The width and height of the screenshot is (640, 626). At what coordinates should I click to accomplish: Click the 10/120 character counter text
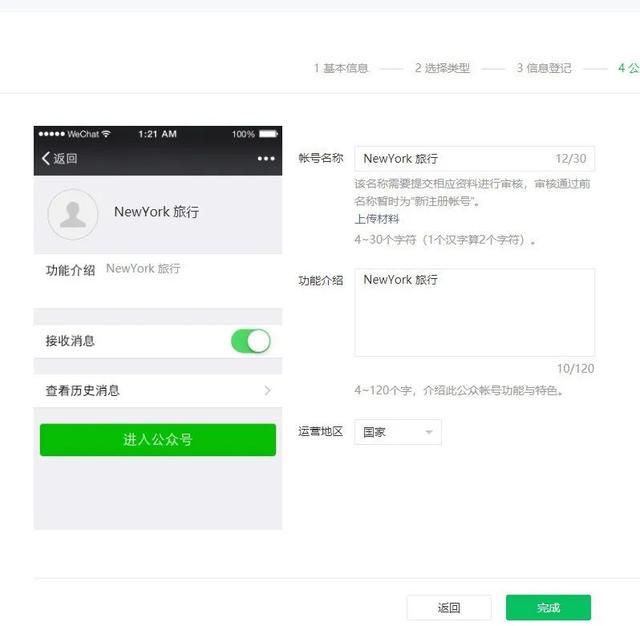coord(576,368)
